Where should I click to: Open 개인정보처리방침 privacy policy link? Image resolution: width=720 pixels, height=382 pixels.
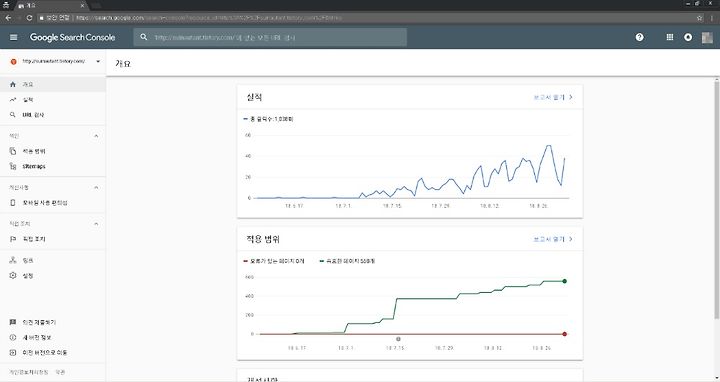pyautogui.click(x=28, y=372)
